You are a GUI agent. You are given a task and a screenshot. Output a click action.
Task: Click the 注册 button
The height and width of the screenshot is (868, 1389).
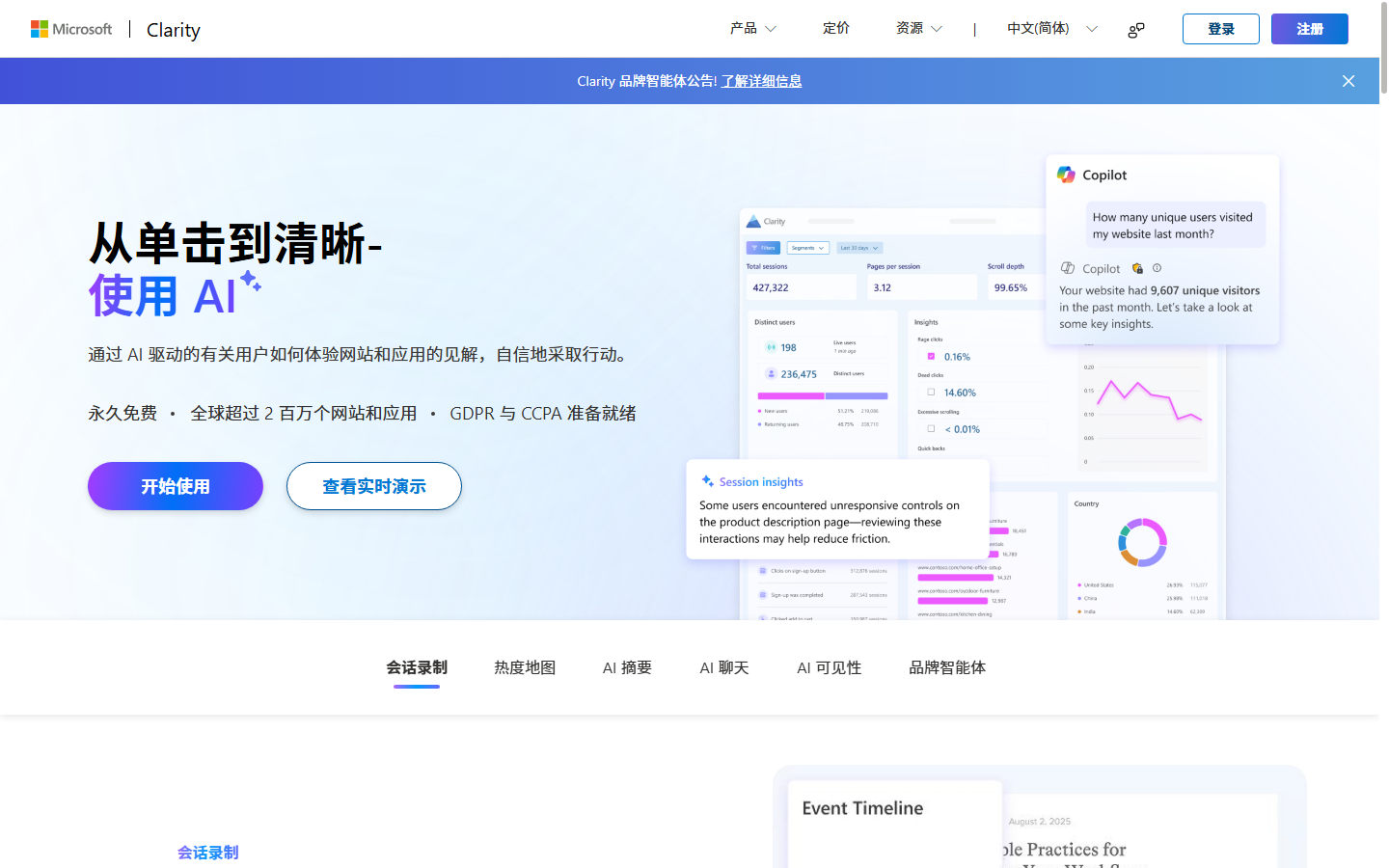[1310, 29]
